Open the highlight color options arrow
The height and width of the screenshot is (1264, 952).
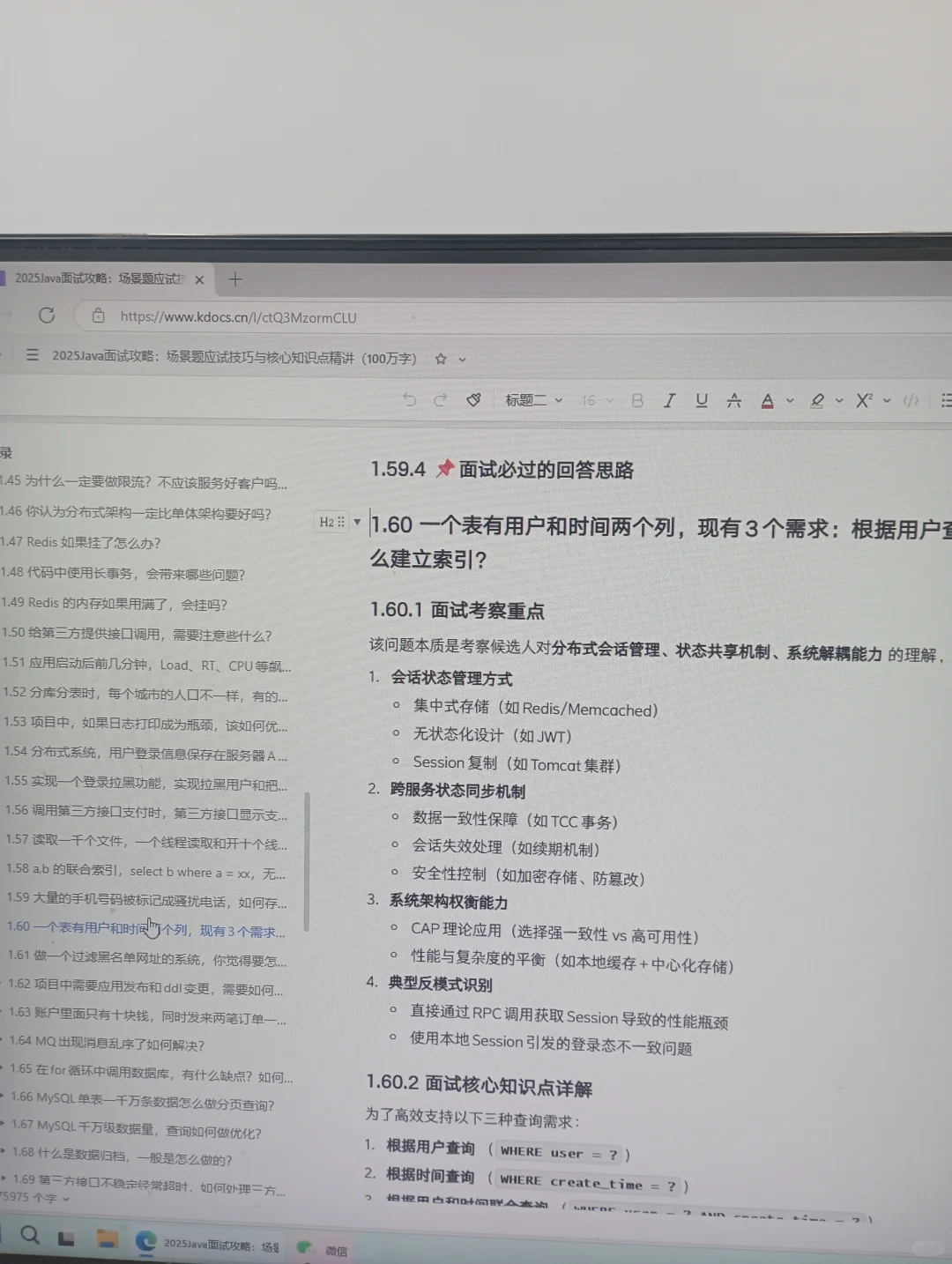tap(839, 401)
